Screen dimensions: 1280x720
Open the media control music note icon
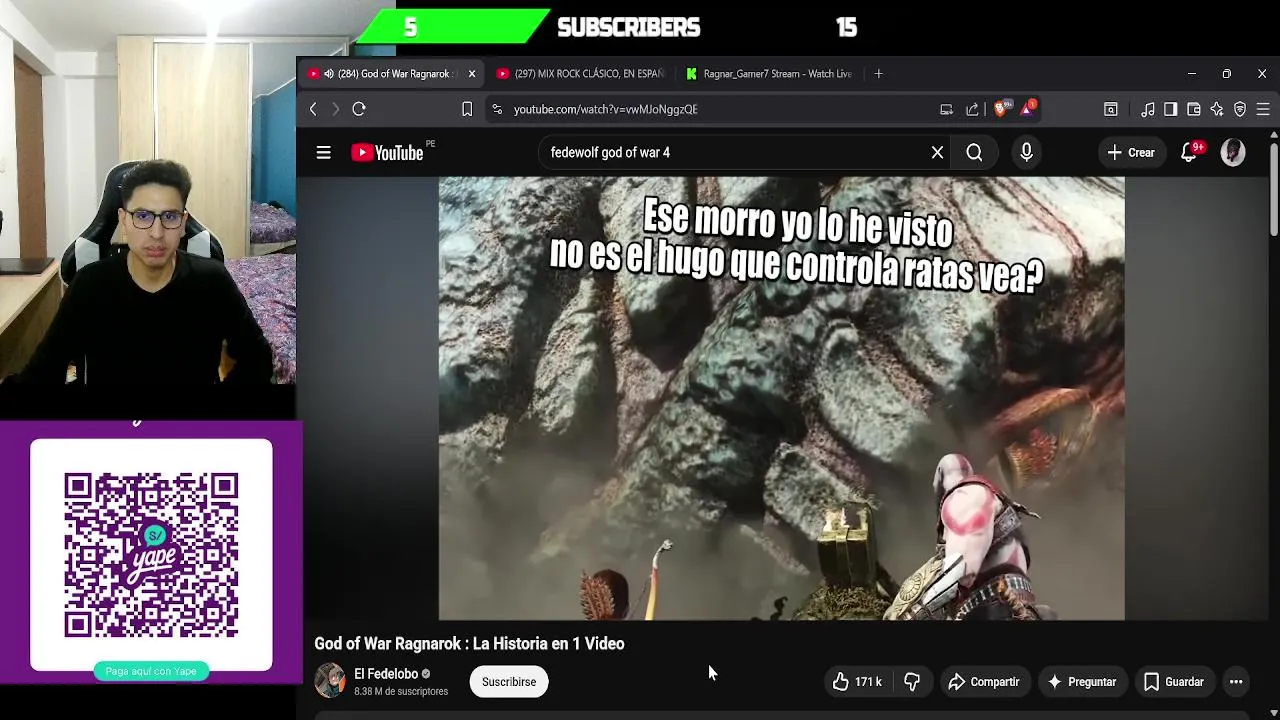click(x=1148, y=109)
